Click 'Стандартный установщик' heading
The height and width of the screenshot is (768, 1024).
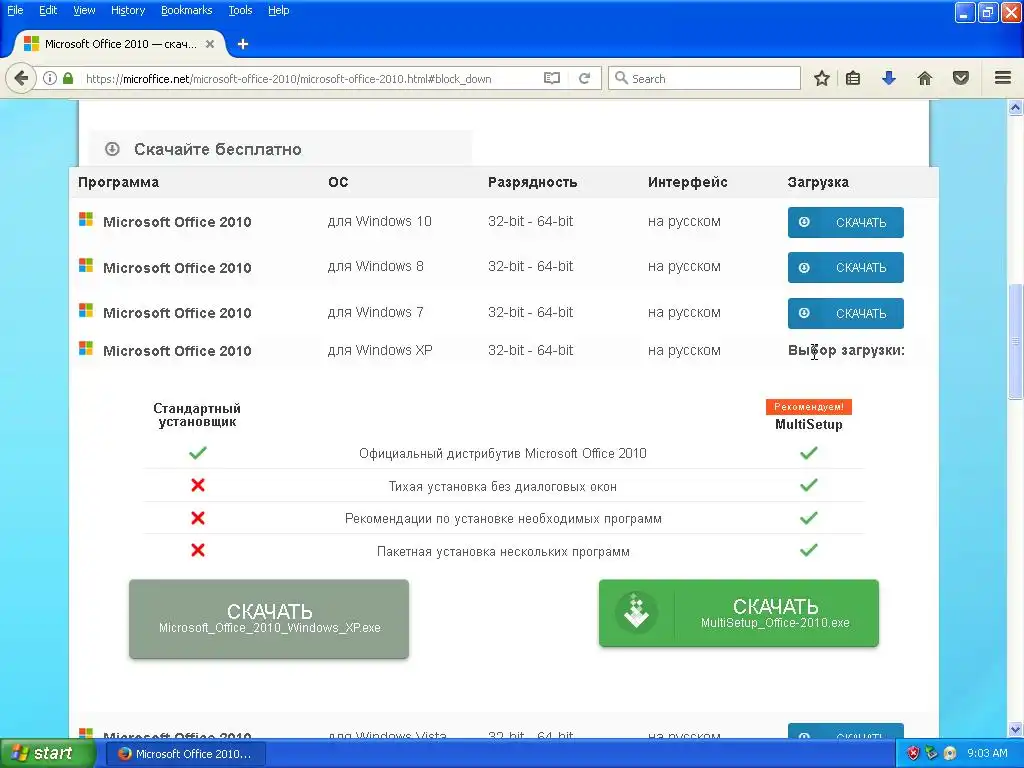(197, 415)
